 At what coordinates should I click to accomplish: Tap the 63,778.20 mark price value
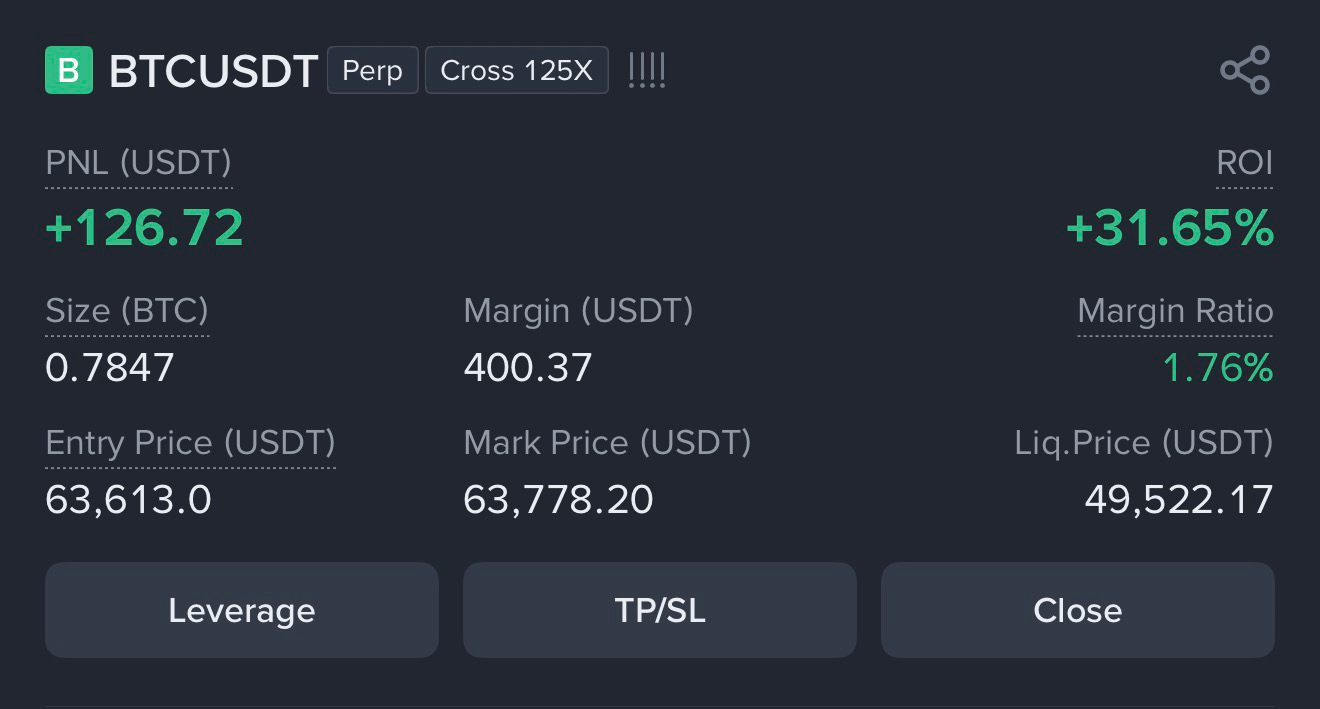[559, 499]
